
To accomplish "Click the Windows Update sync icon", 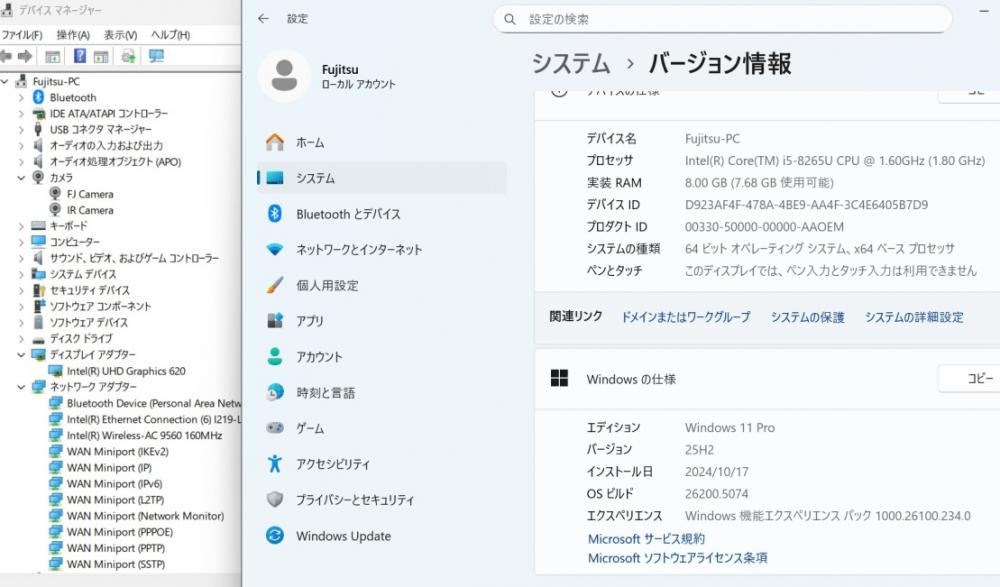I will pos(275,535).
